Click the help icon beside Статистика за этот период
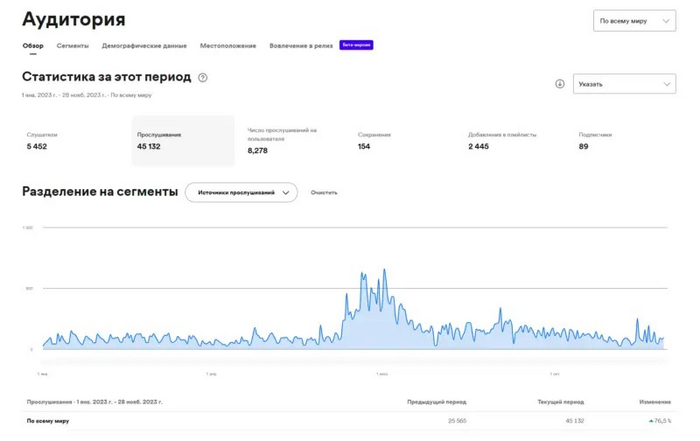The image size is (700, 441). (203, 78)
